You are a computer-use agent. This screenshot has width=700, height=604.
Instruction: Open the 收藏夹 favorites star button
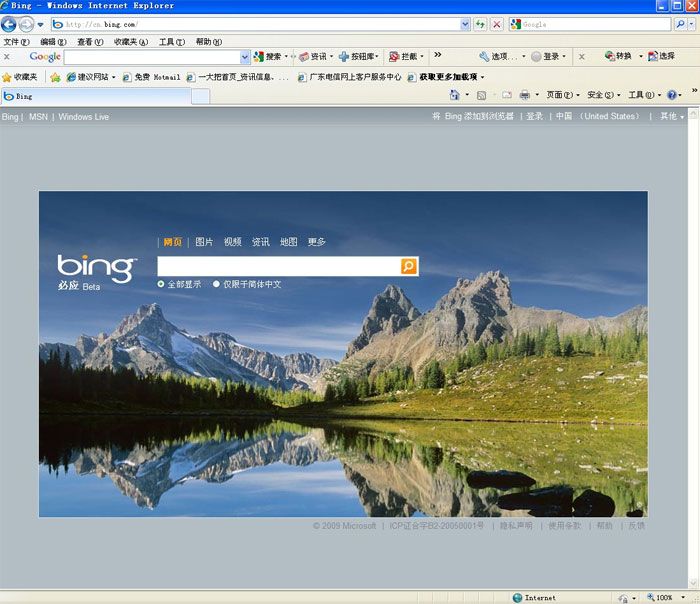click(20, 77)
